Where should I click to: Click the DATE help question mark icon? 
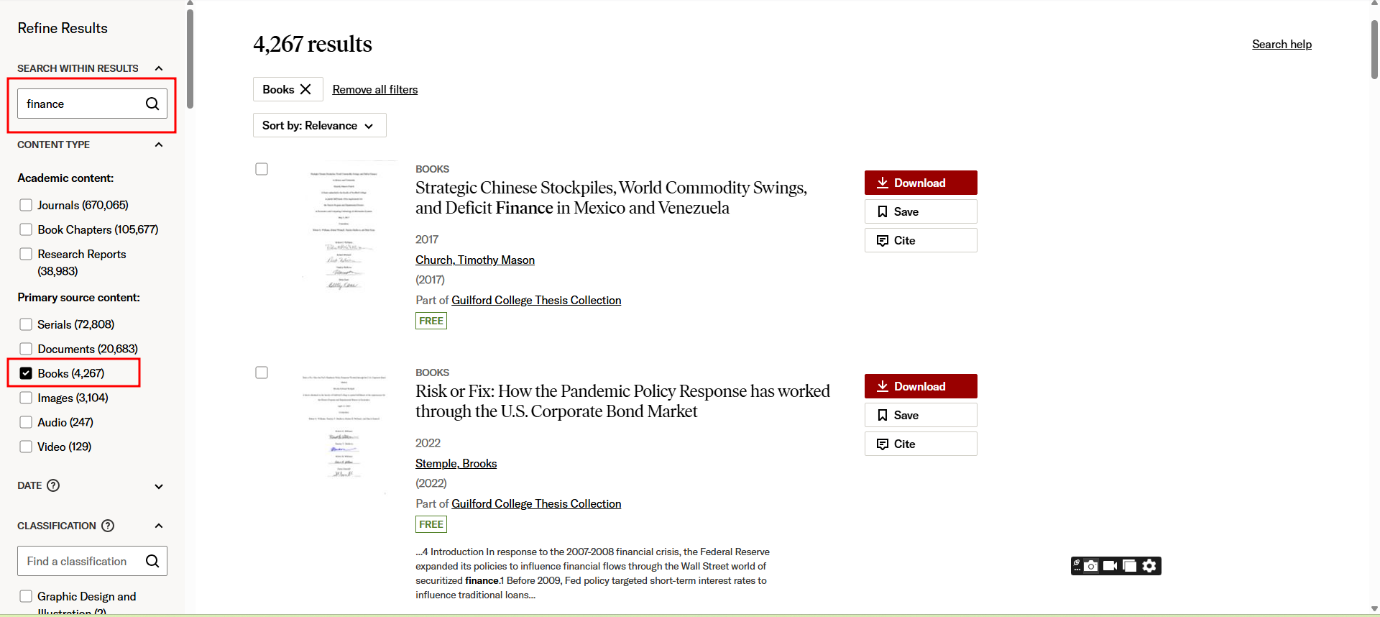click(x=53, y=486)
